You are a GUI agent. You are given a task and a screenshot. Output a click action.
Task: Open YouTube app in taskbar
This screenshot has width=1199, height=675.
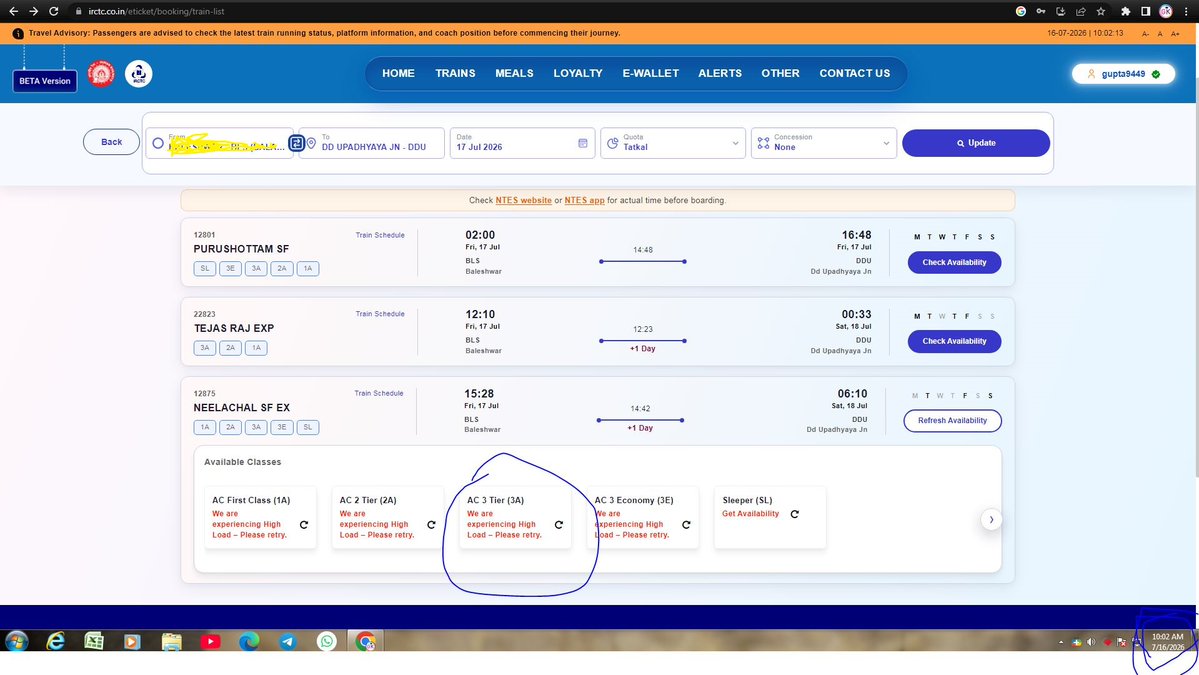(x=210, y=641)
